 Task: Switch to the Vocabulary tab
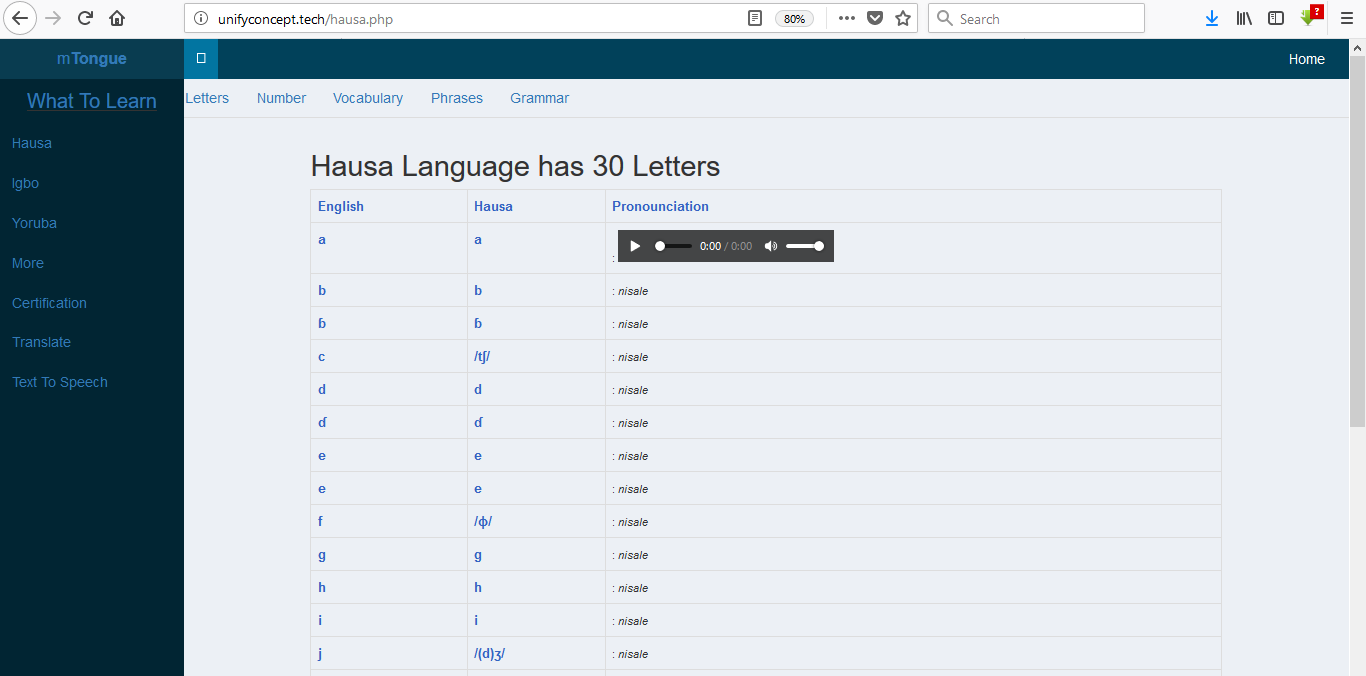click(368, 98)
